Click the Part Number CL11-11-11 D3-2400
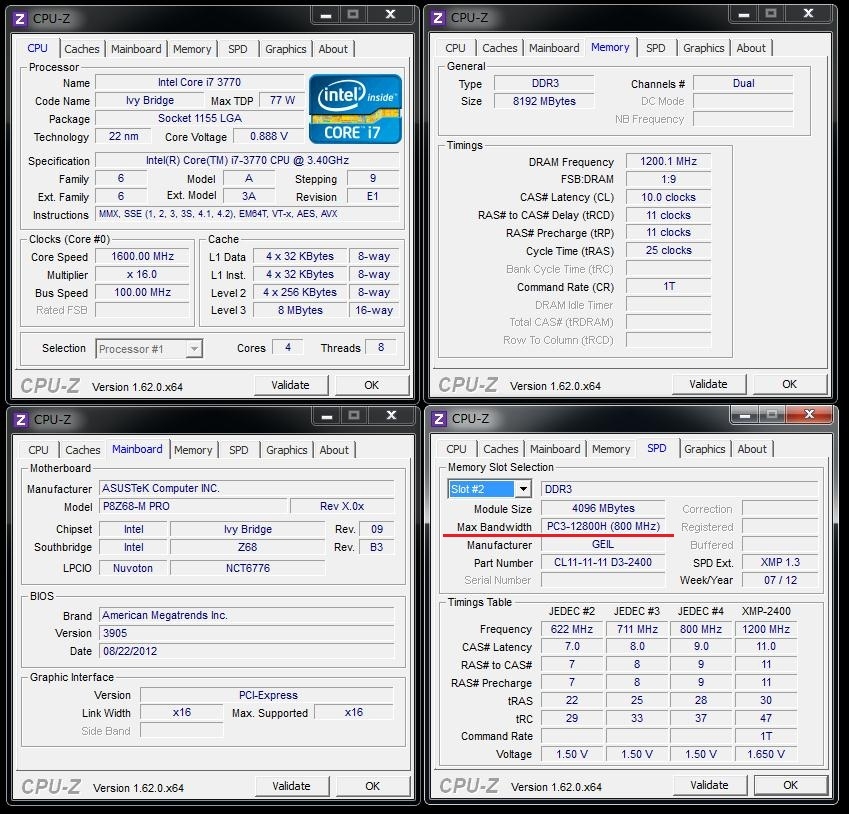This screenshot has height=814, width=849. [603, 562]
